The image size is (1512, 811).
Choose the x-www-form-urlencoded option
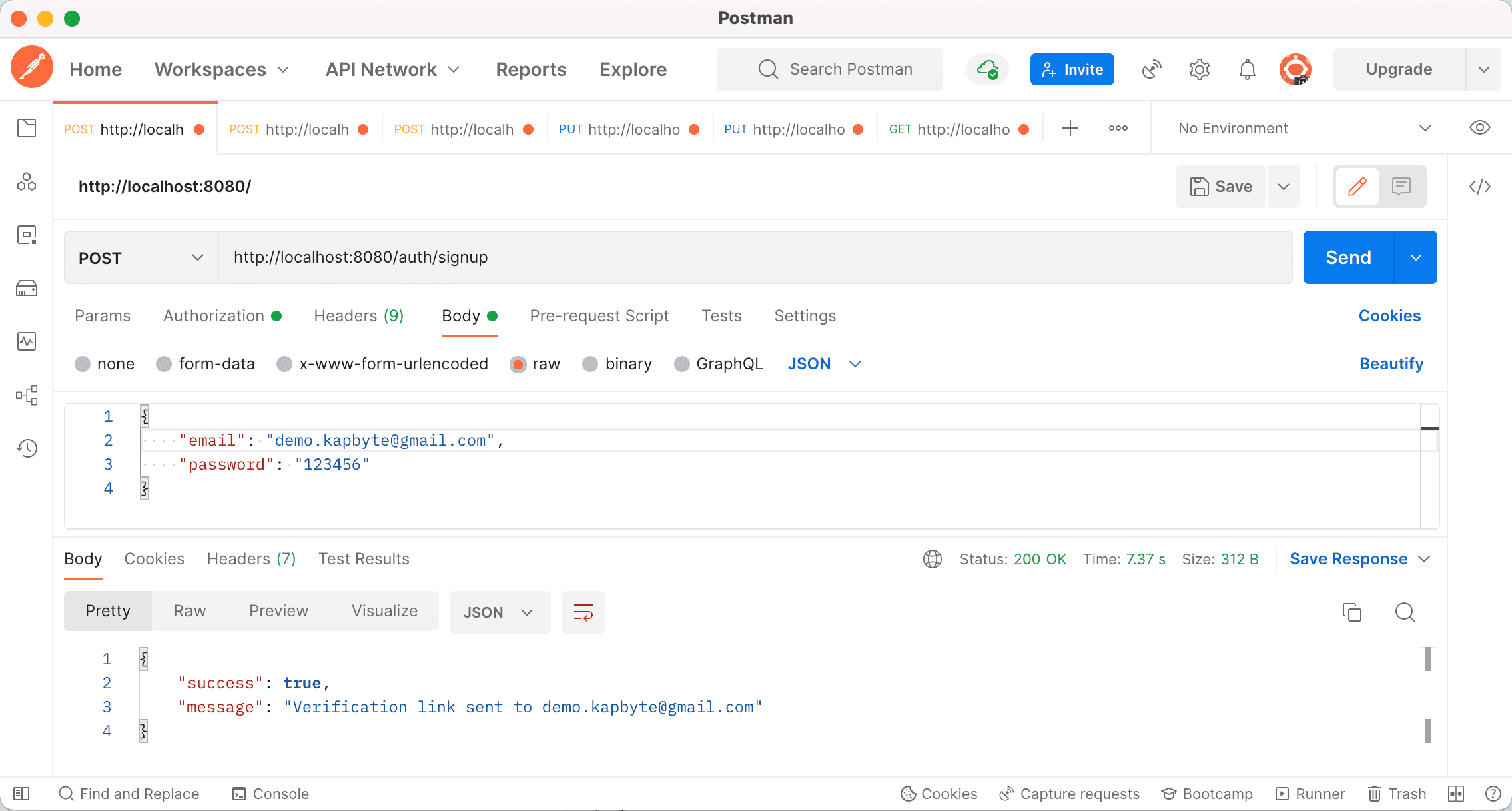(x=284, y=364)
